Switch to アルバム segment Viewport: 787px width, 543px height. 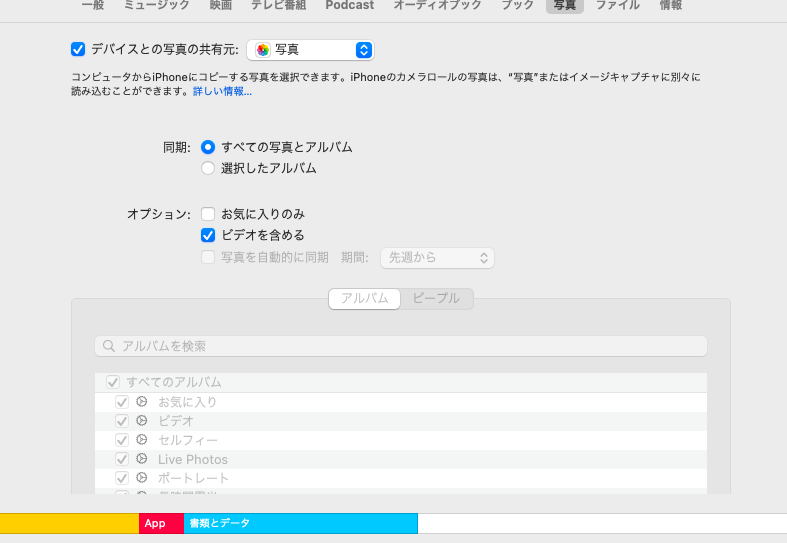[x=364, y=299]
